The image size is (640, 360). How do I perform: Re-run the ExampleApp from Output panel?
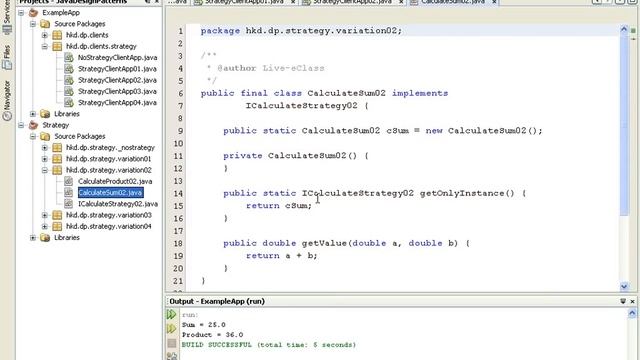click(171, 315)
